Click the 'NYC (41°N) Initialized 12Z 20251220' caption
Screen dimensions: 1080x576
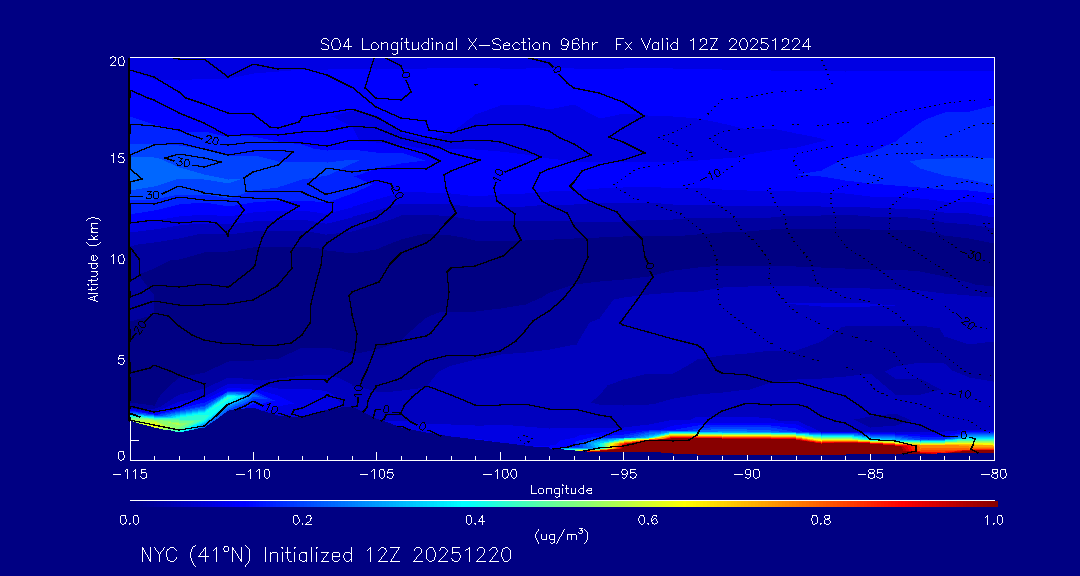(x=326, y=555)
